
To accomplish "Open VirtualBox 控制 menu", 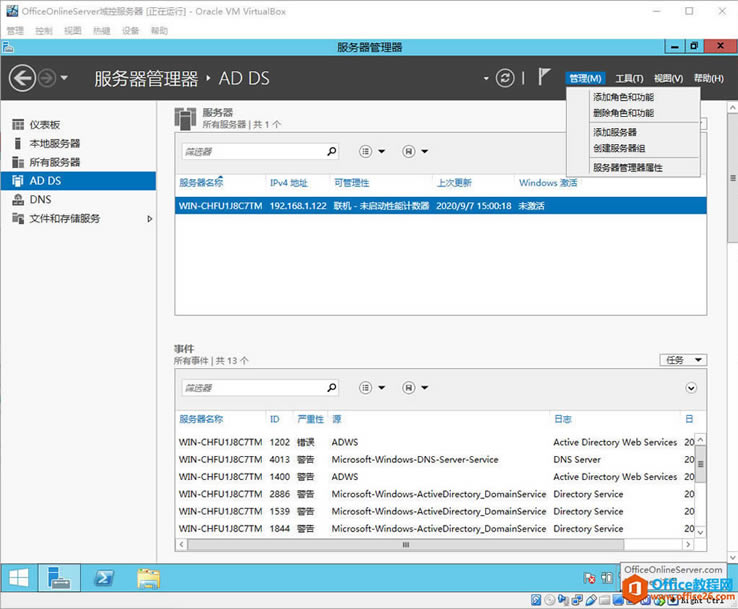I will click(44, 31).
